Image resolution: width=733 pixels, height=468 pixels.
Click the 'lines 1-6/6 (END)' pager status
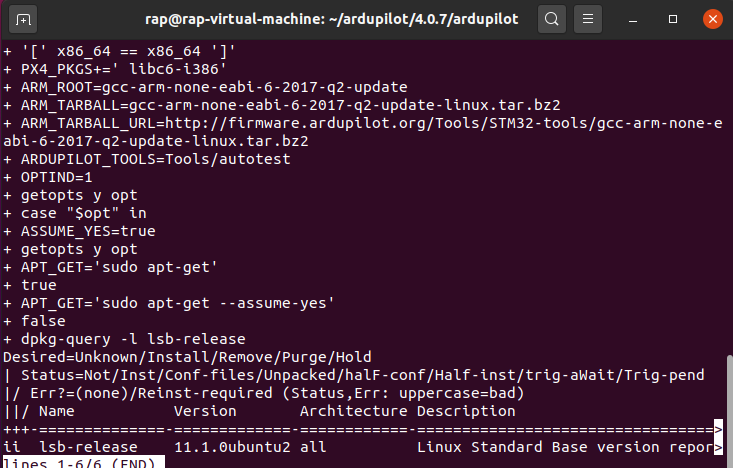[84, 463]
